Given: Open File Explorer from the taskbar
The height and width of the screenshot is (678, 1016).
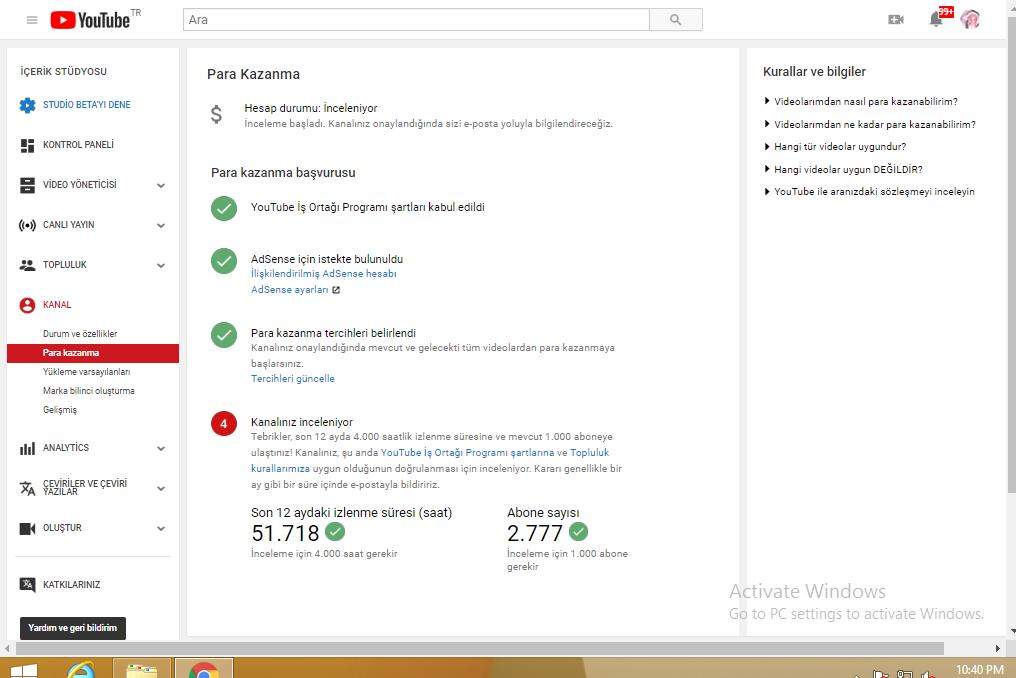Looking at the screenshot, I should [x=142, y=670].
